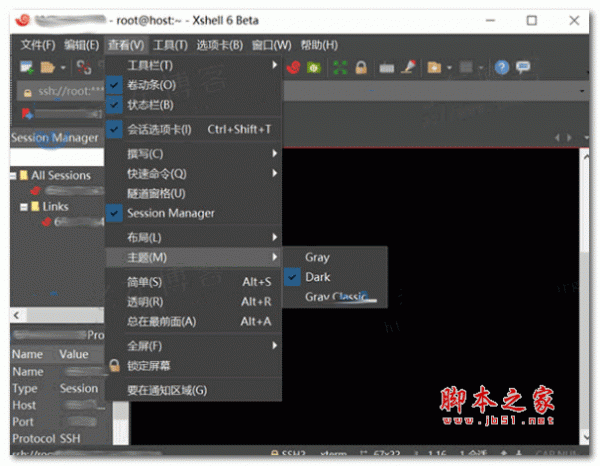Click the All Sessions folder icon
Screen dimensions: 600x466
pyautogui.click(x=24, y=175)
